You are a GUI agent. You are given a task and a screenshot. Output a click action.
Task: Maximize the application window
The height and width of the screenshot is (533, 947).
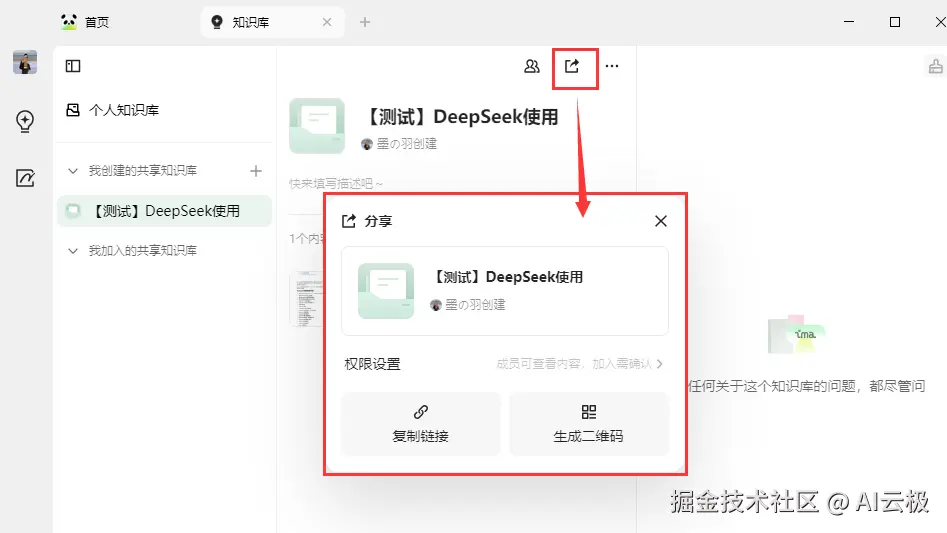point(895,22)
